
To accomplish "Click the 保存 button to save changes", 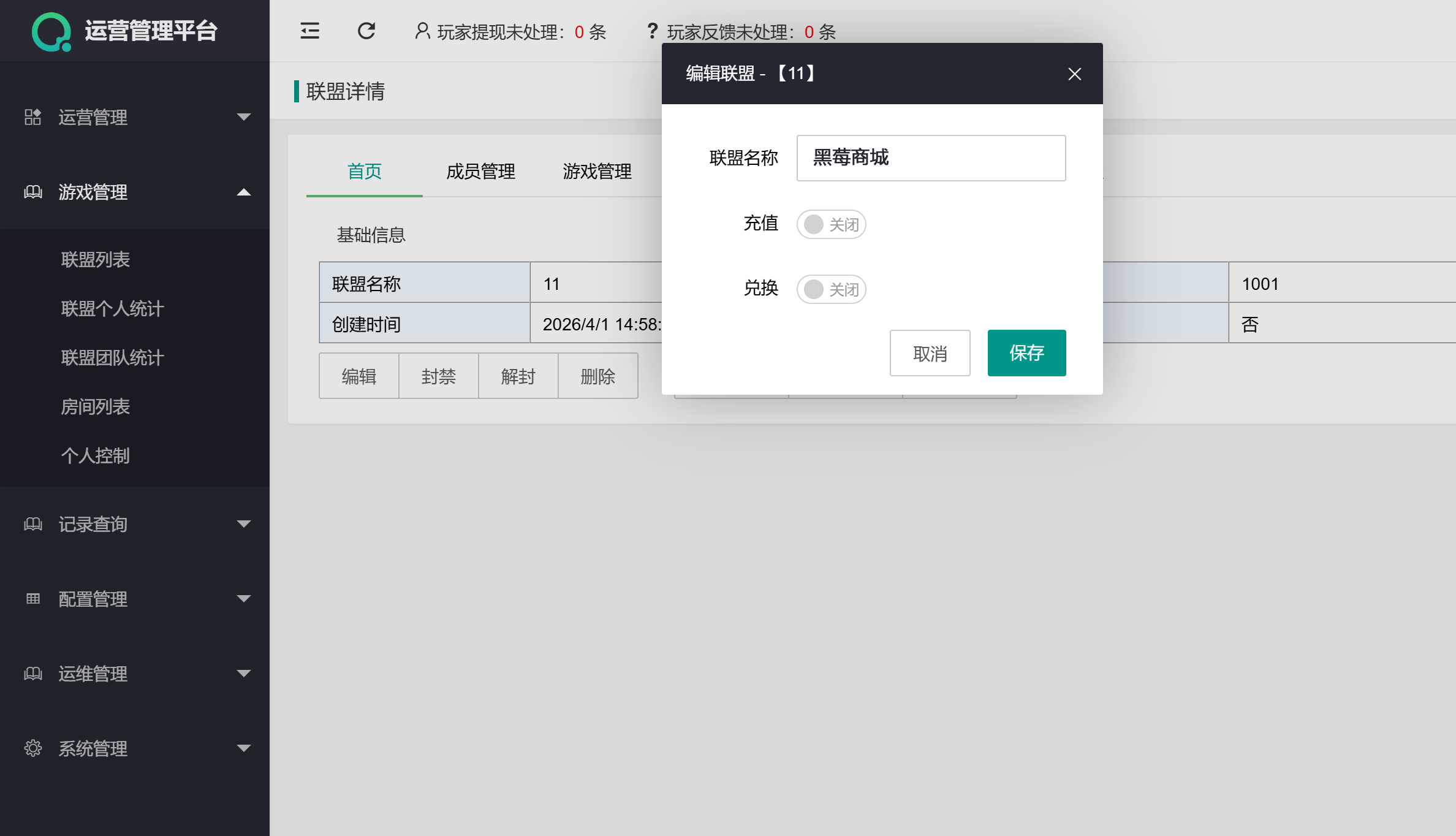I will [x=1026, y=353].
